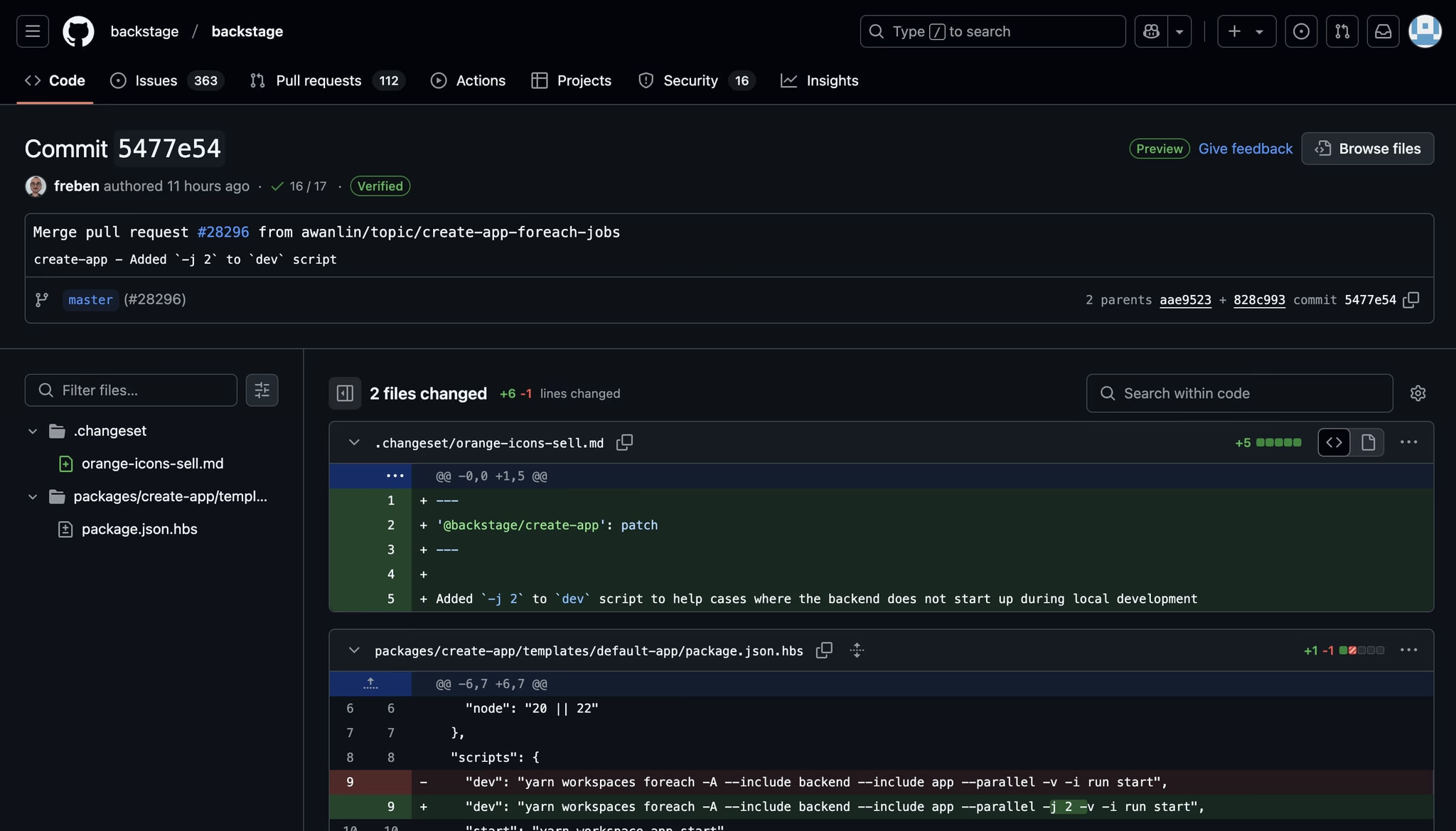The width and height of the screenshot is (1456, 831).
Task: Select orange-icons-sell.md in file tree
Action: pos(152,463)
